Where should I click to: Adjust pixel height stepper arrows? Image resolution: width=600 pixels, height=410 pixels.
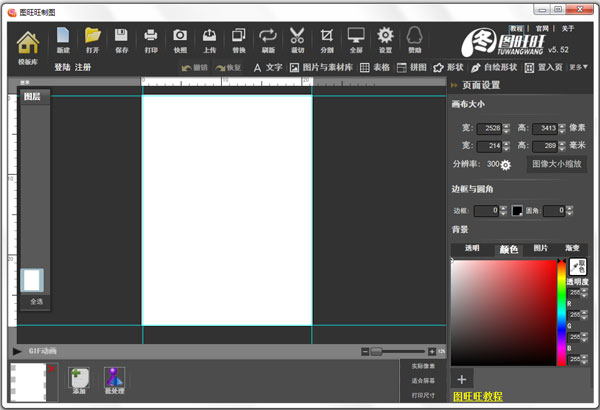click(x=562, y=128)
